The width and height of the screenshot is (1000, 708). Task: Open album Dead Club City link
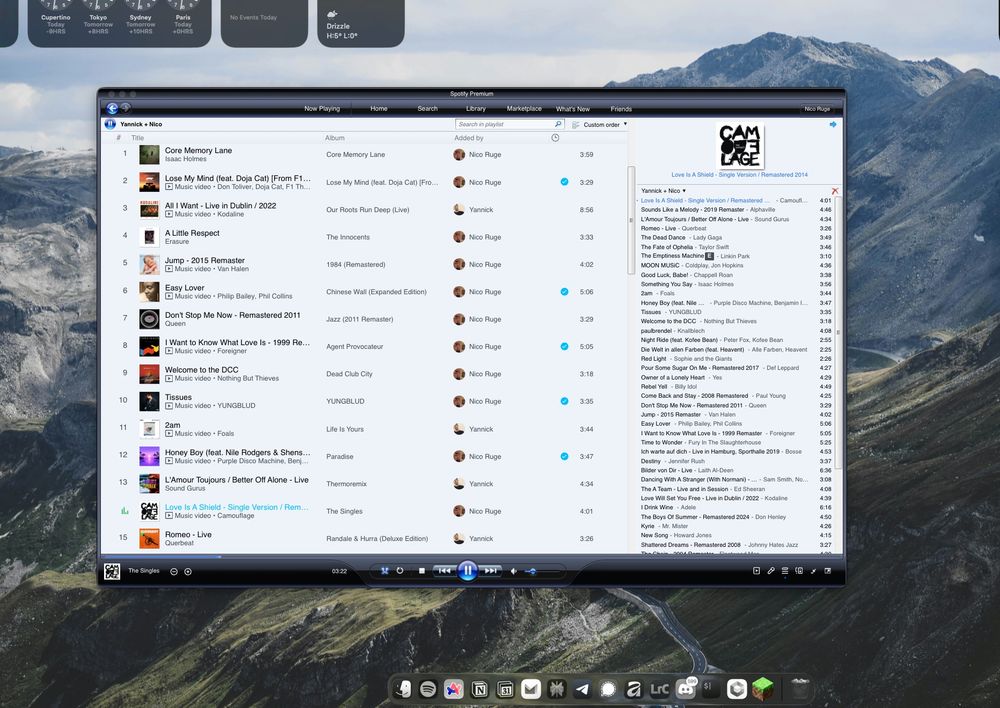pos(349,374)
